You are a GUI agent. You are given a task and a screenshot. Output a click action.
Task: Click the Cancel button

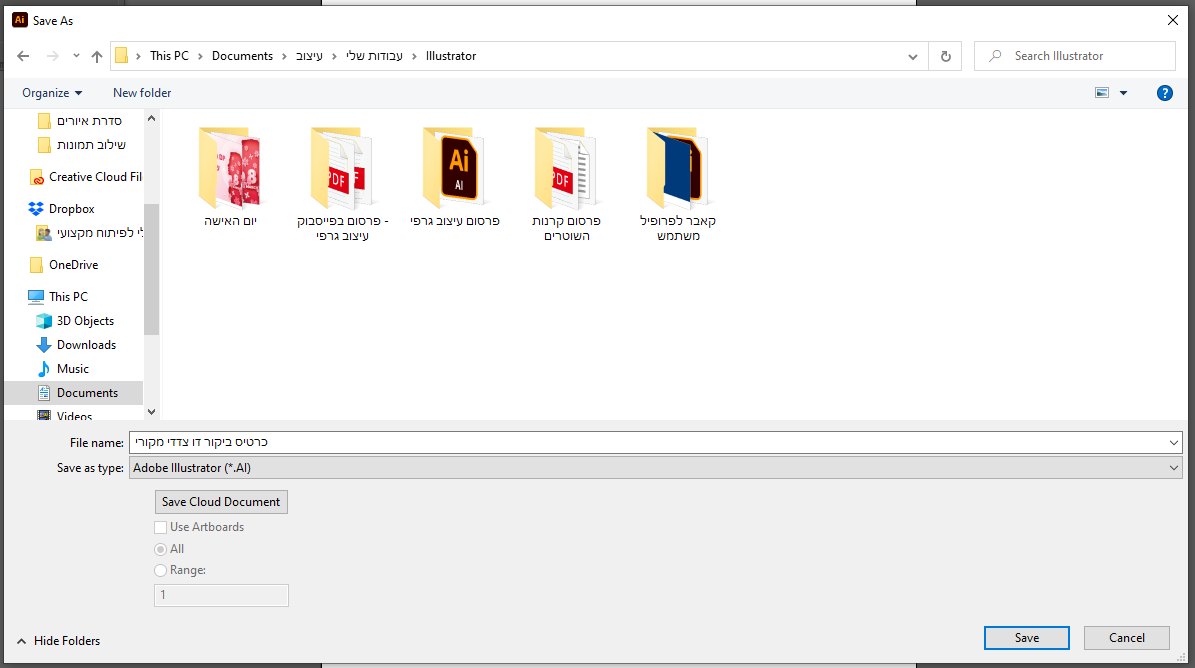coord(1126,638)
